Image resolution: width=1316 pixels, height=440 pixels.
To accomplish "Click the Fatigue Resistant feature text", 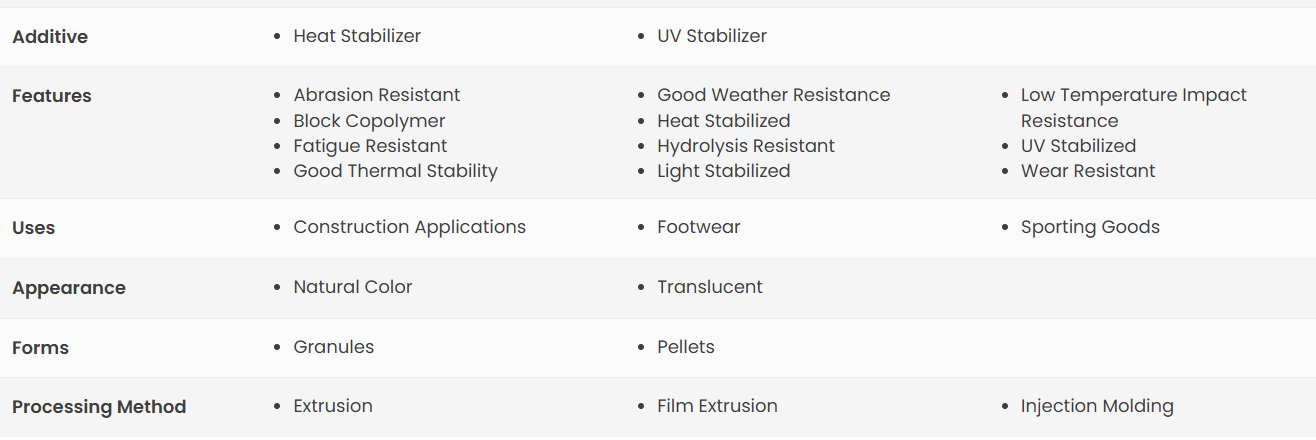I will [x=370, y=146].
